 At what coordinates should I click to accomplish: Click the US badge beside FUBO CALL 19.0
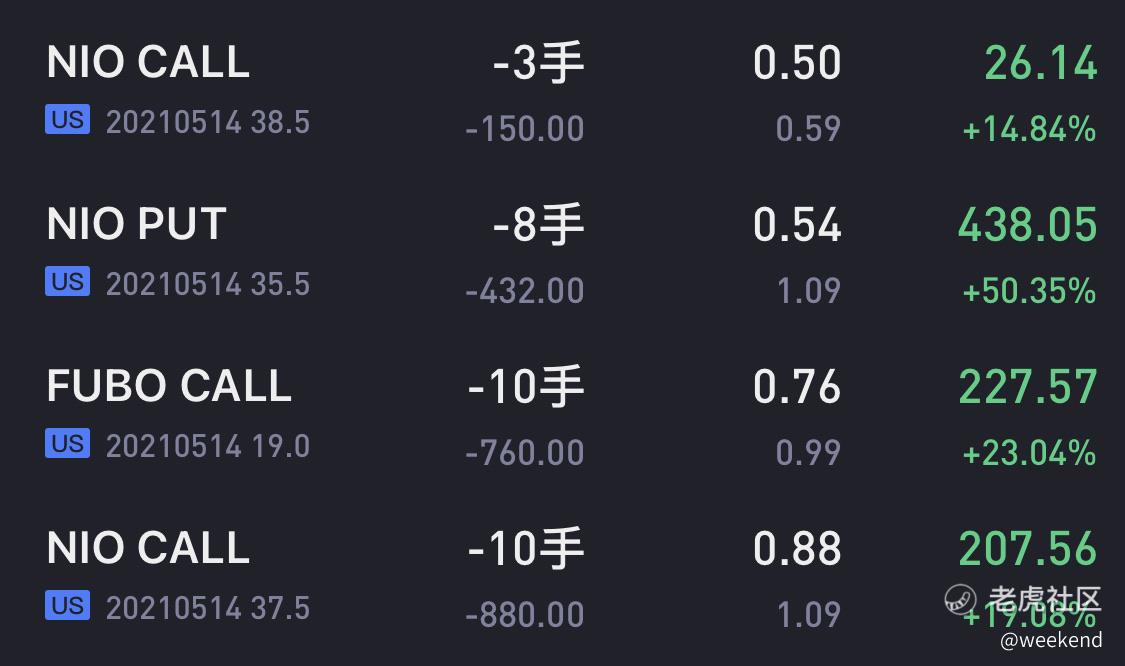67,444
